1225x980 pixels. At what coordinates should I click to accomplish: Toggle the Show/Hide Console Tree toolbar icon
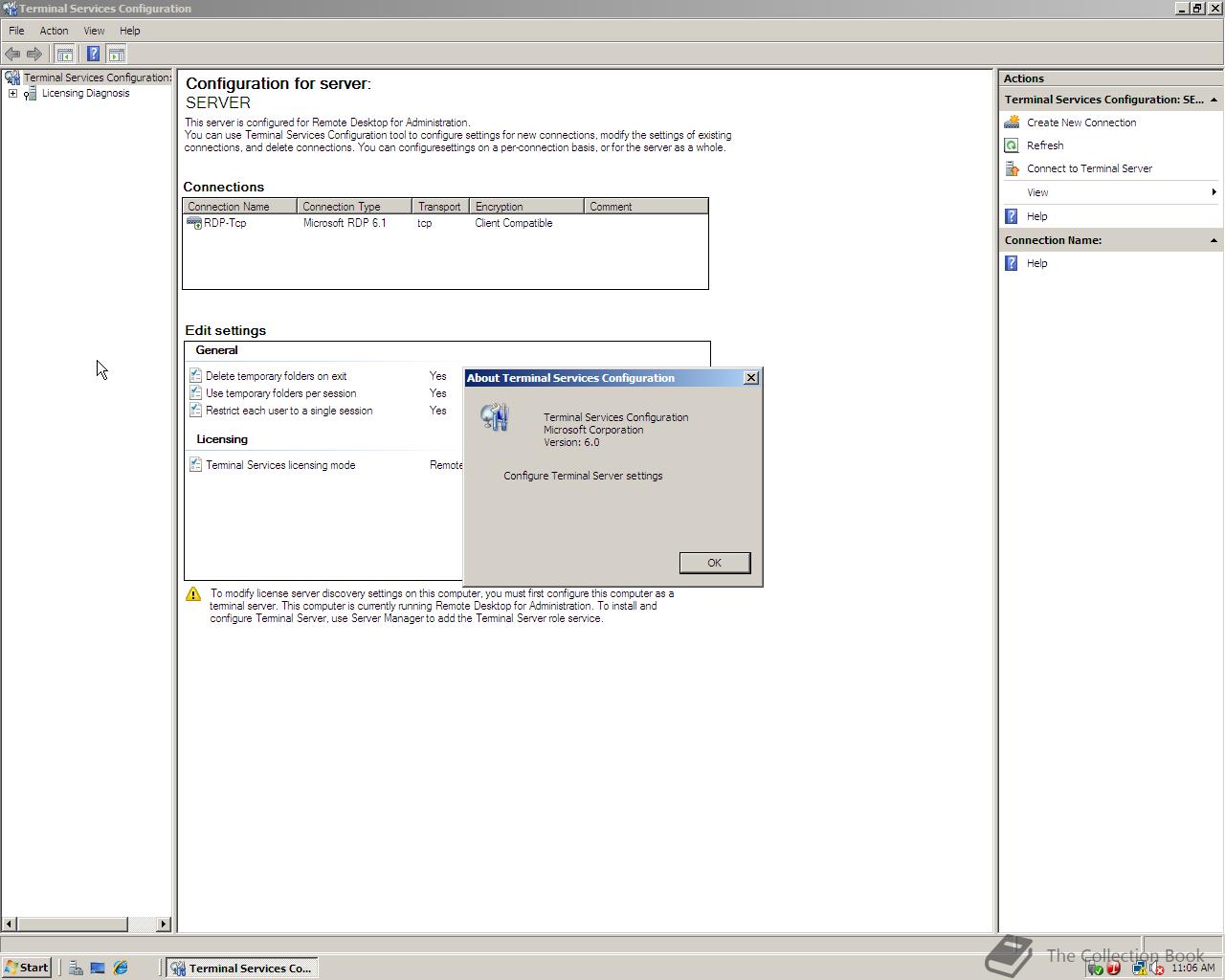[x=64, y=54]
